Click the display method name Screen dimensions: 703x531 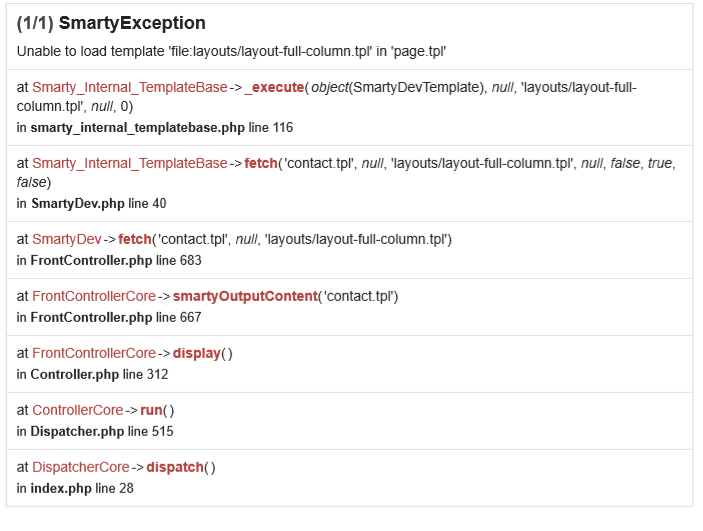click(x=196, y=353)
